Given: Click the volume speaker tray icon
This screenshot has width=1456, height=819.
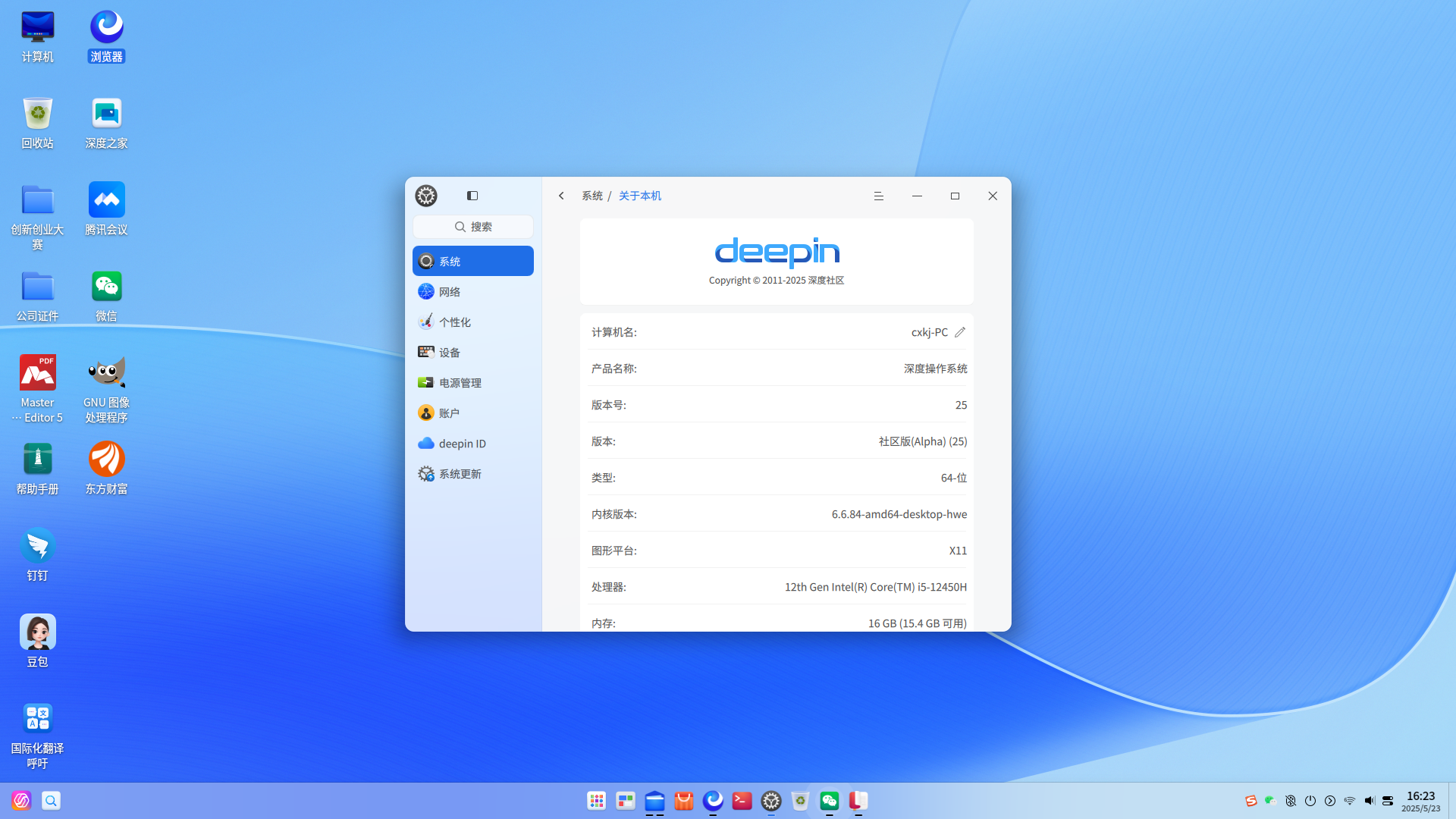Looking at the screenshot, I should (x=1370, y=801).
